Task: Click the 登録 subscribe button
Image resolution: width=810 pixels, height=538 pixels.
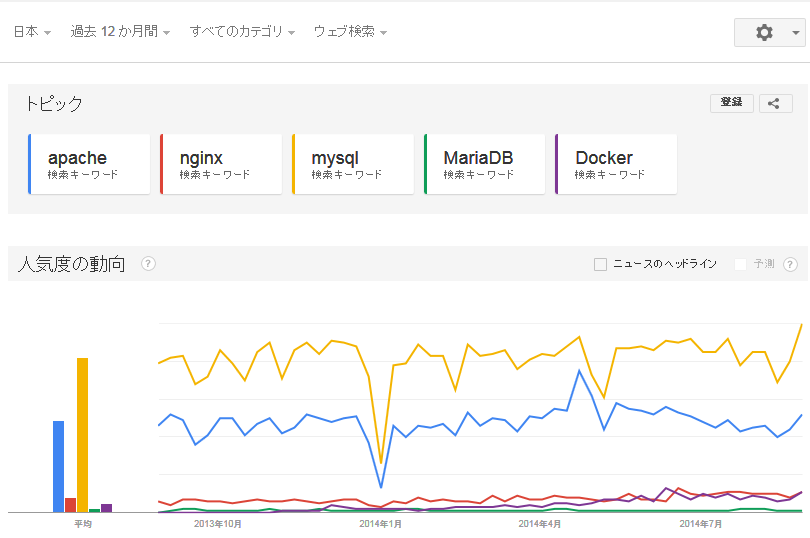Action: (732, 103)
